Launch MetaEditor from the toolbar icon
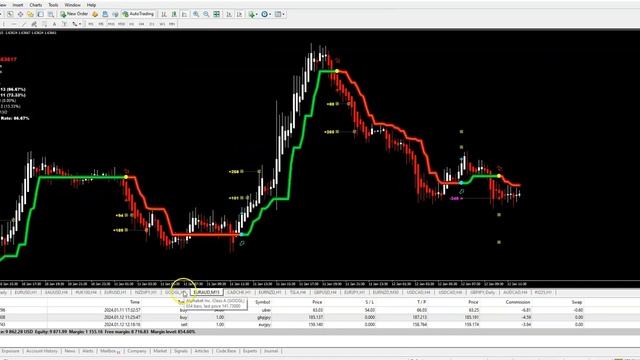 tap(95, 14)
